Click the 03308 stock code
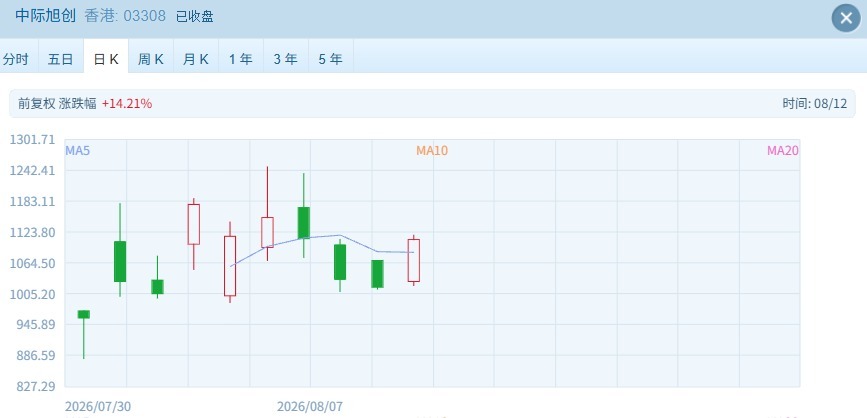This screenshot has width=867, height=418. [144, 16]
